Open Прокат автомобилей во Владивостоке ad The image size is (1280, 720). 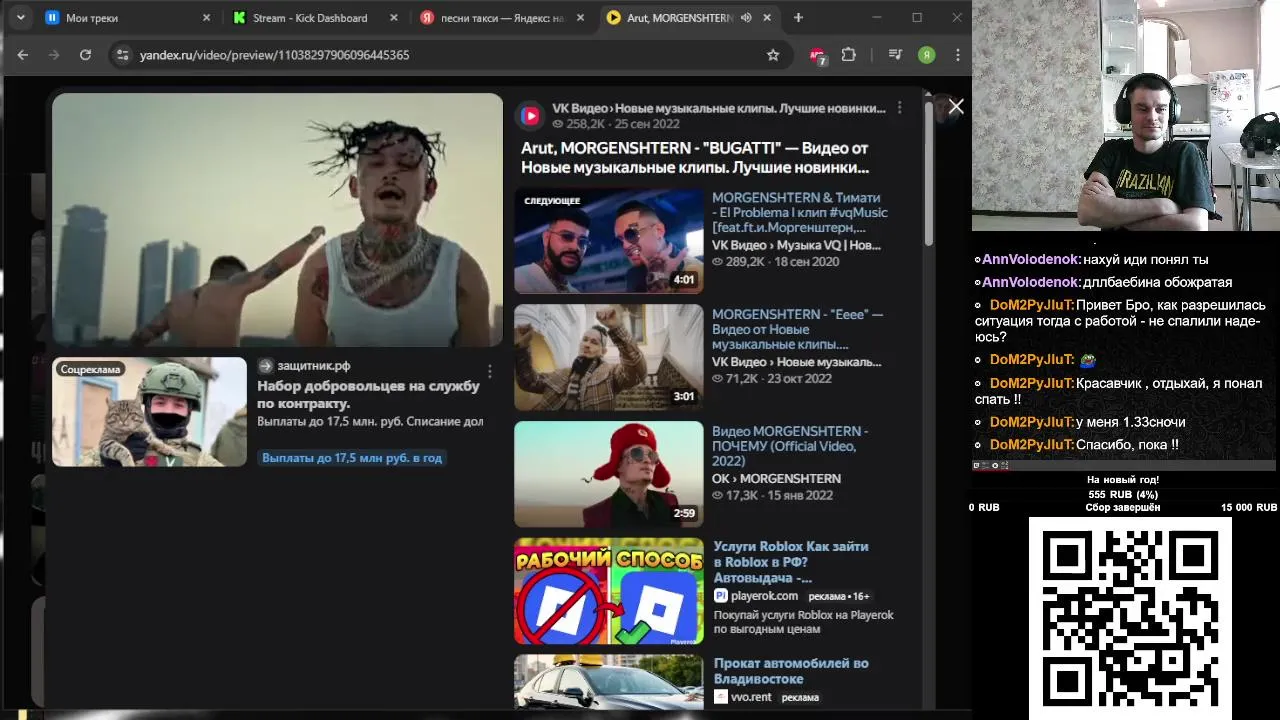click(x=791, y=671)
